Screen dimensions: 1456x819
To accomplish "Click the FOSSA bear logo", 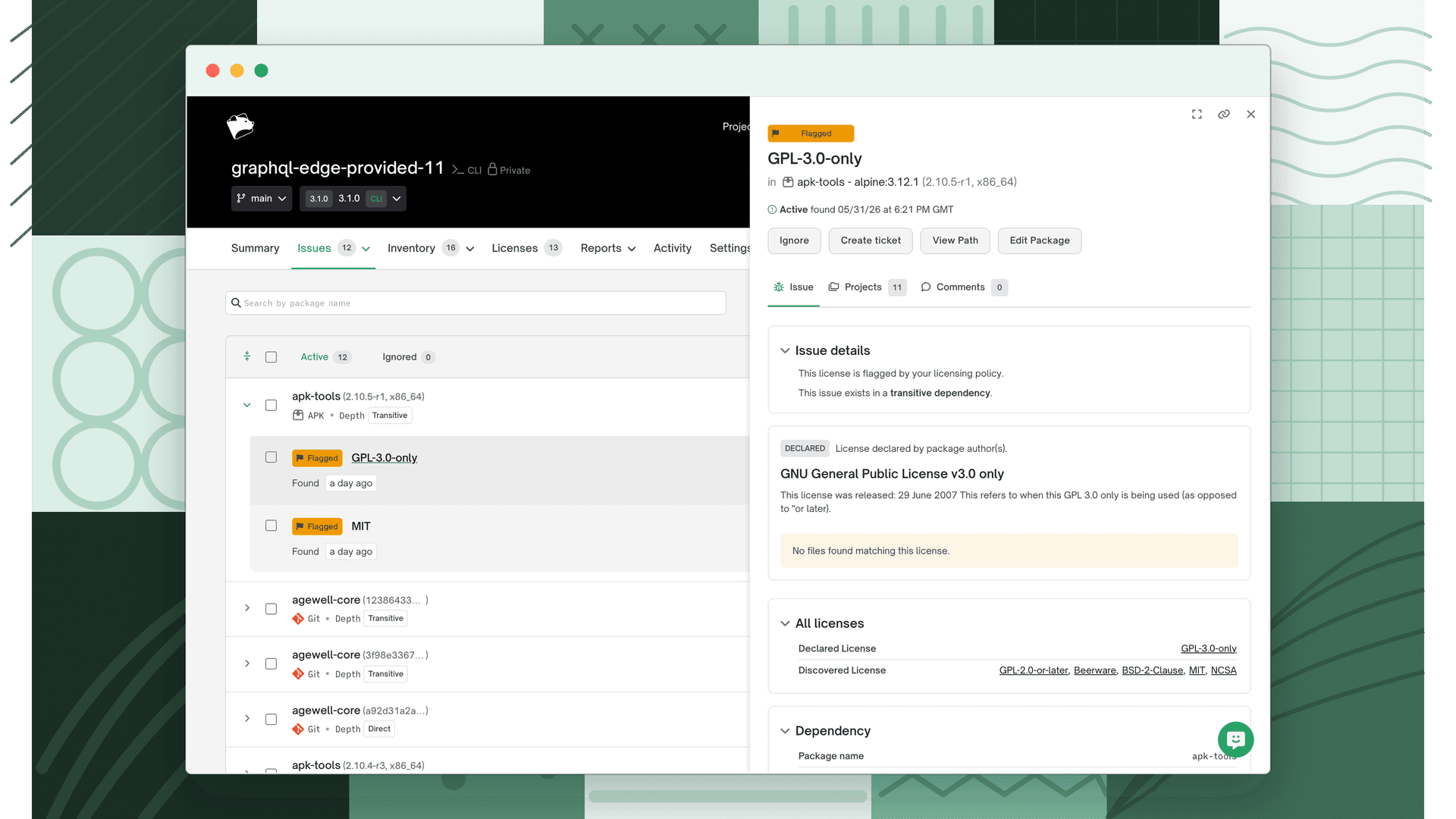I will pos(240,126).
